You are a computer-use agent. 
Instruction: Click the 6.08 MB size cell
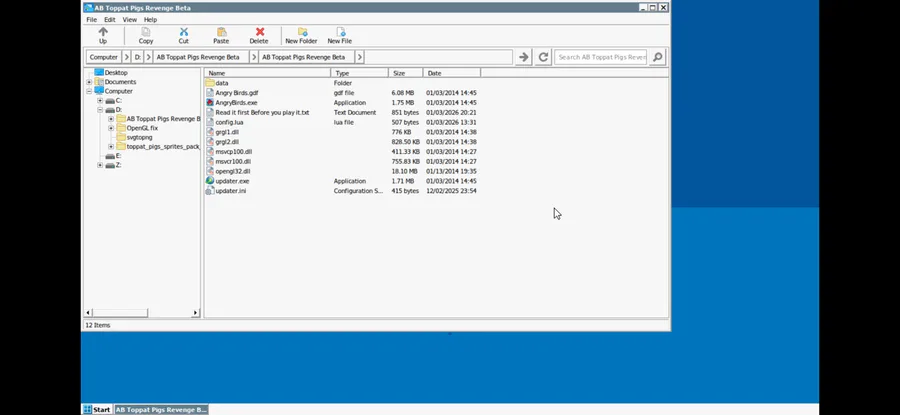pos(402,93)
